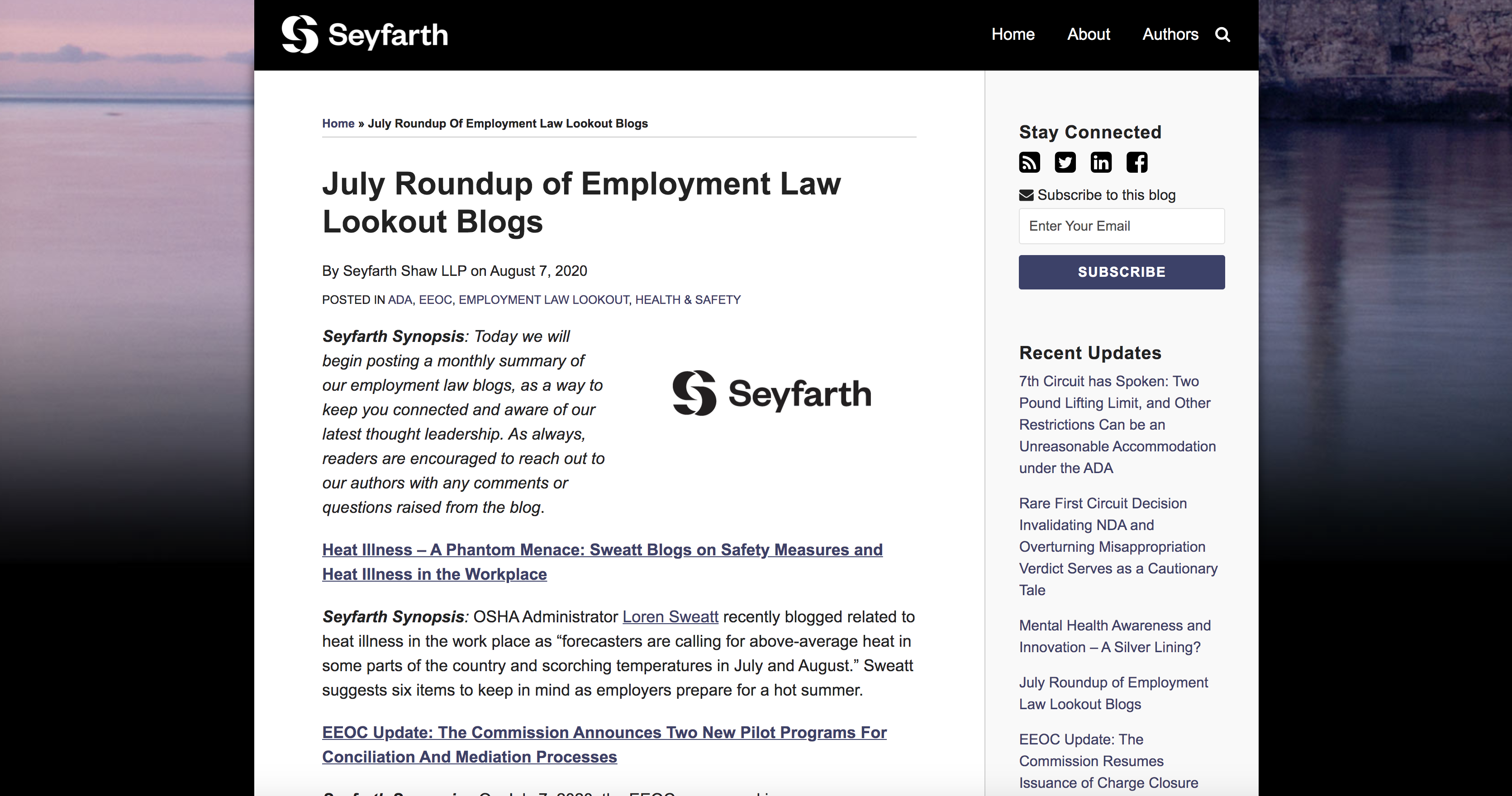Focus the Enter Your Email field

pos(1122,226)
